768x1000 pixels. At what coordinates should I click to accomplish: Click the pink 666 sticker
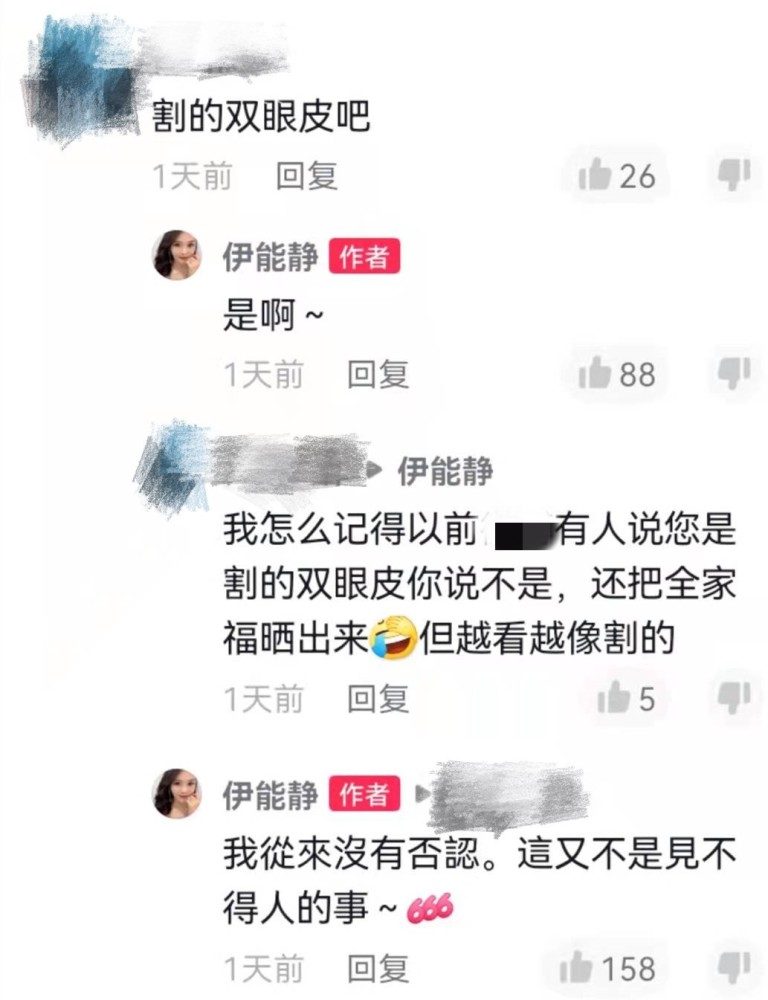(x=429, y=908)
